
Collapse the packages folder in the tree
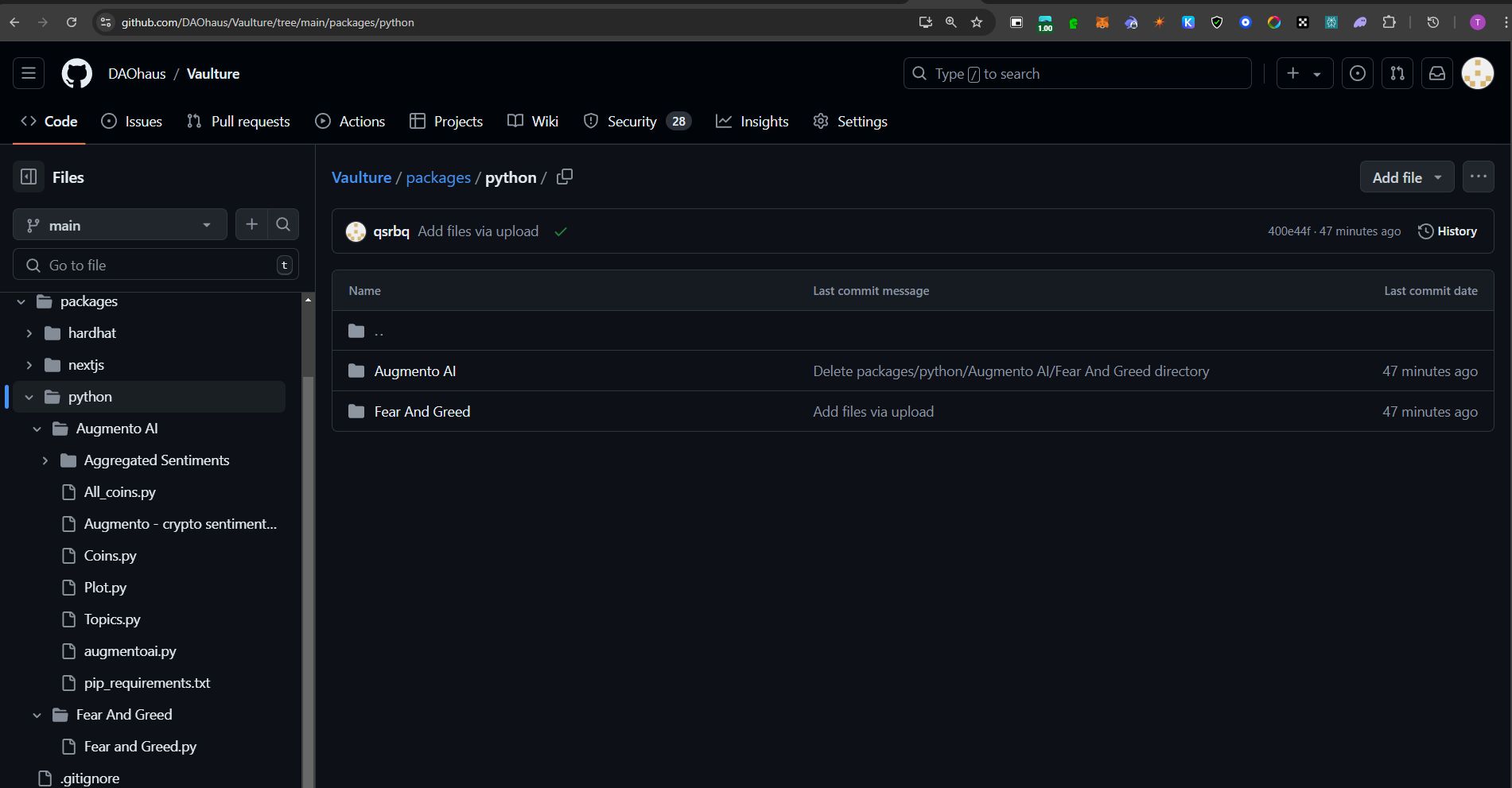21,301
